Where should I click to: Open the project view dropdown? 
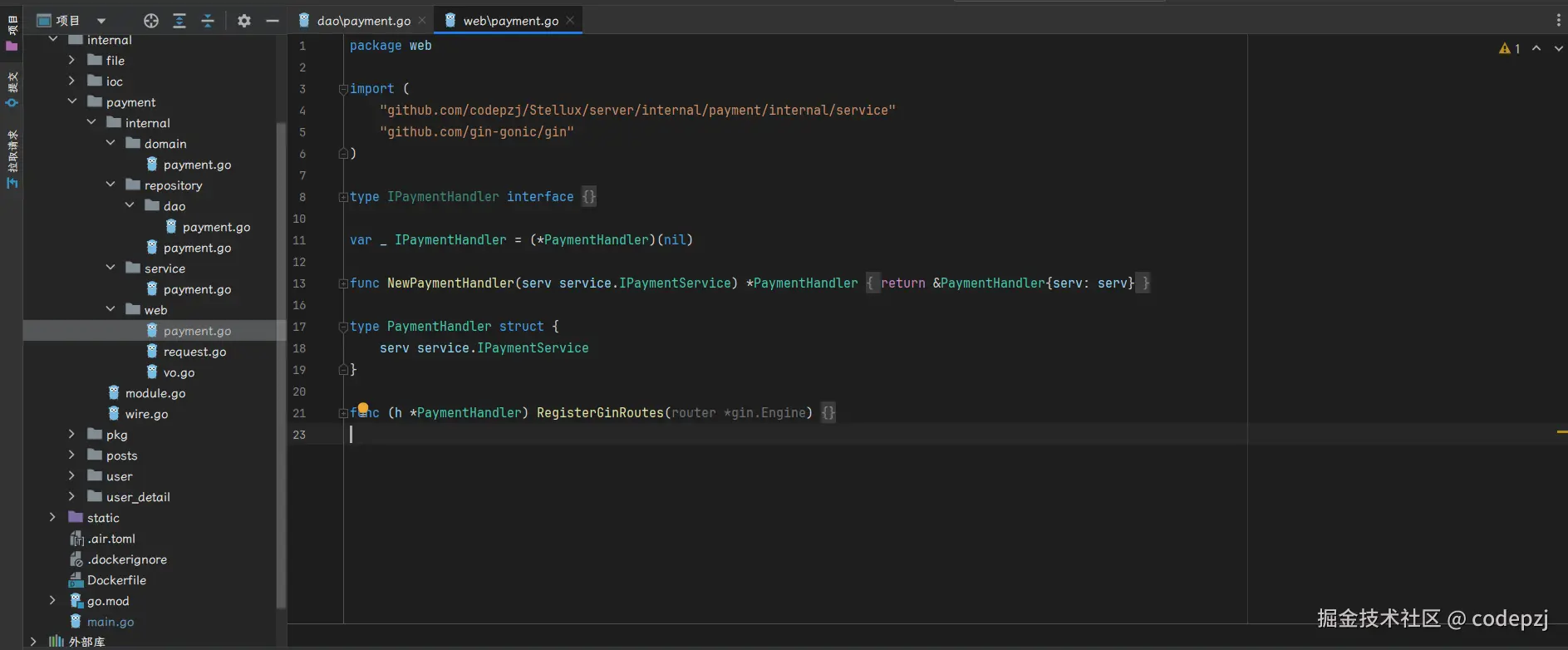coord(101,21)
